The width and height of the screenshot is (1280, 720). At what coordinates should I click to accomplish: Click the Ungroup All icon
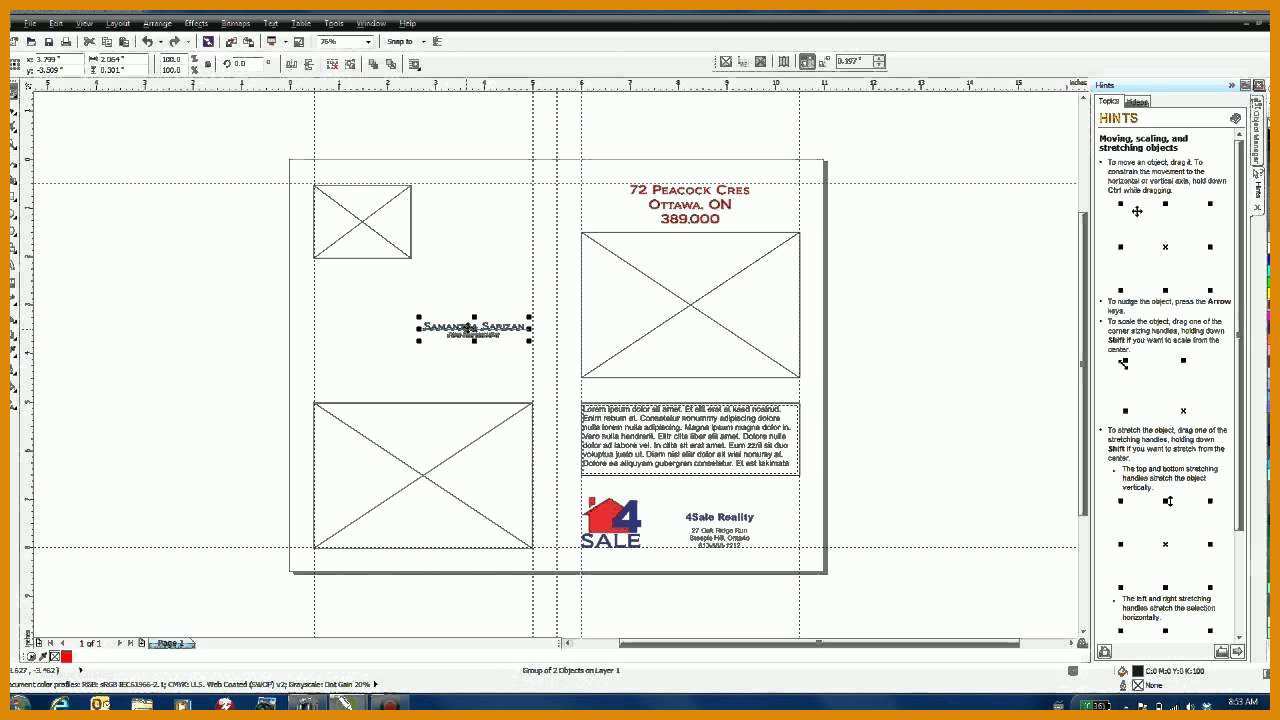[x=349, y=64]
